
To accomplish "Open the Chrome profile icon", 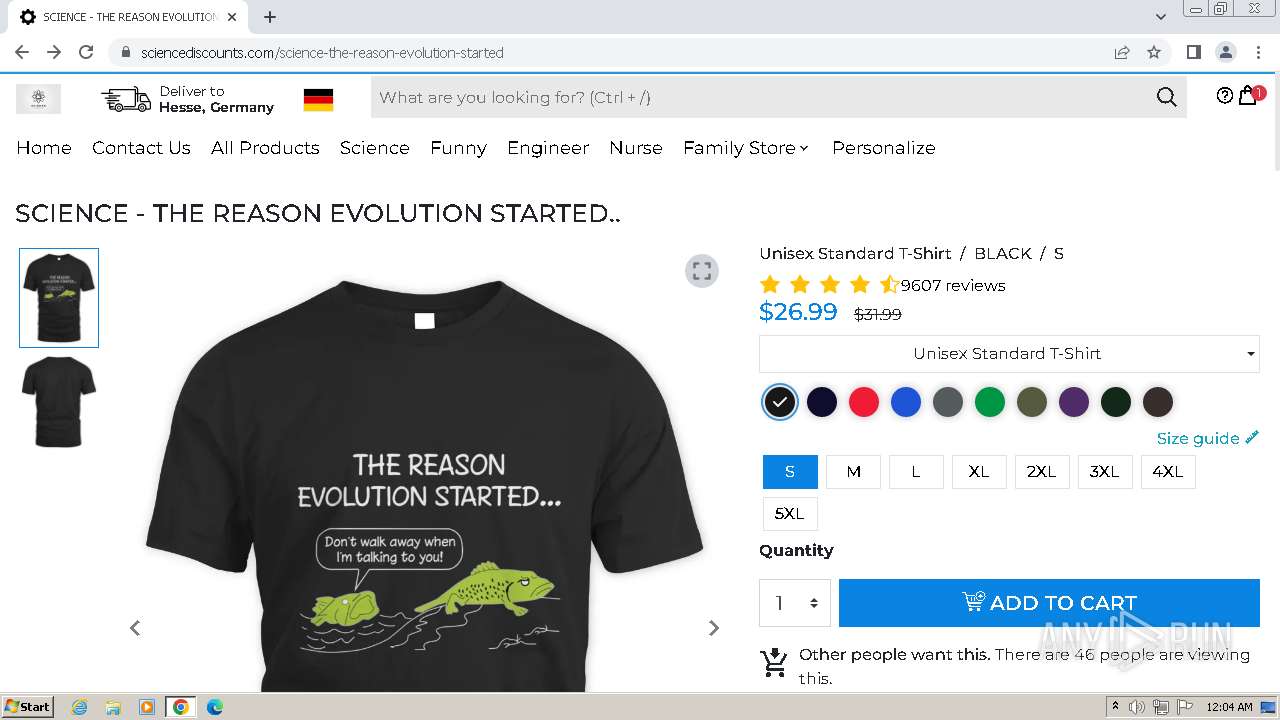I will coord(1225,52).
